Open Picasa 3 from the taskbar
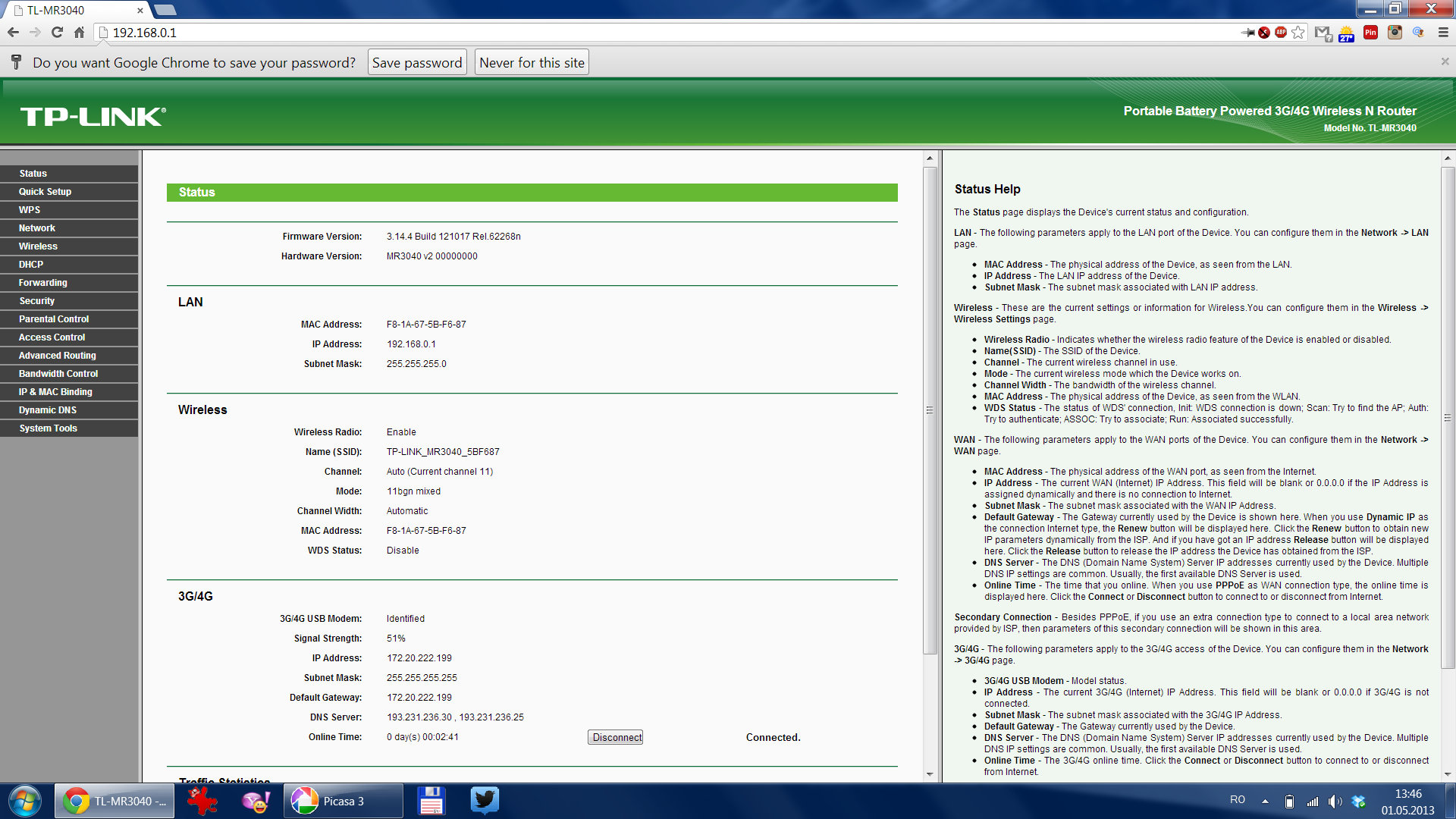The image size is (1456, 819). click(x=343, y=801)
